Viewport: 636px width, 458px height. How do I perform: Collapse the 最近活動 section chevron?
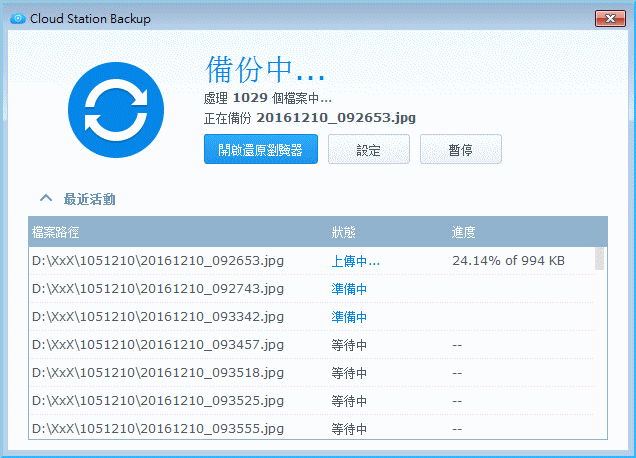pyautogui.click(x=46, y=198)
